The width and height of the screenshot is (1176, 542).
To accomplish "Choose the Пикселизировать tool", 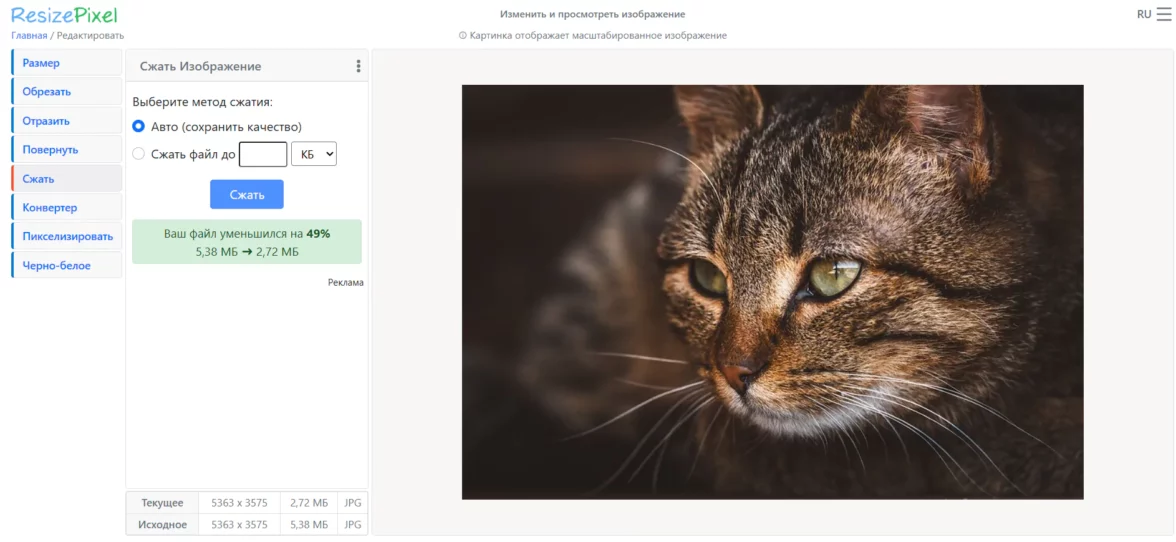I will click(66, 237).
